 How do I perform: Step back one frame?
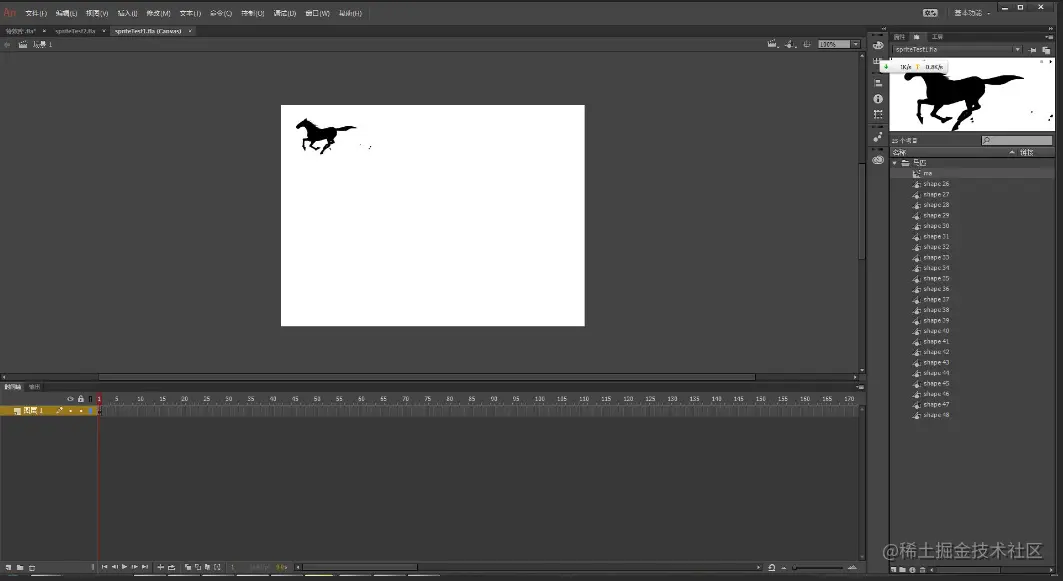115,567
